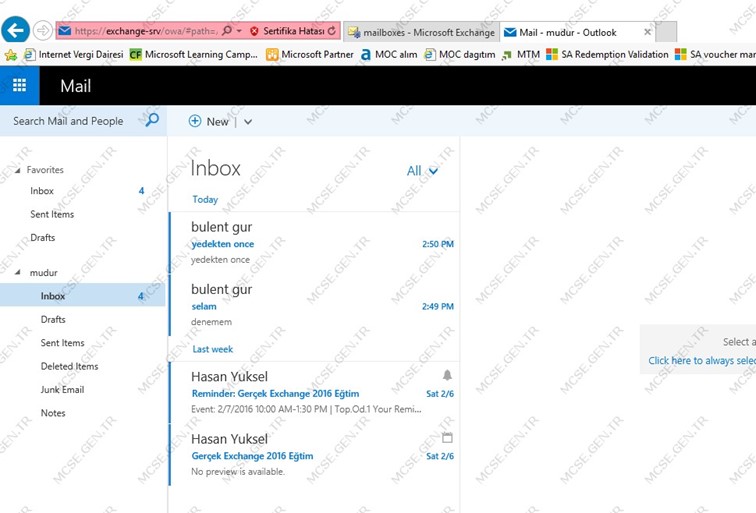
Task: Close the Mail - mudur - Outlook tab
Action: tap(648, 32)
